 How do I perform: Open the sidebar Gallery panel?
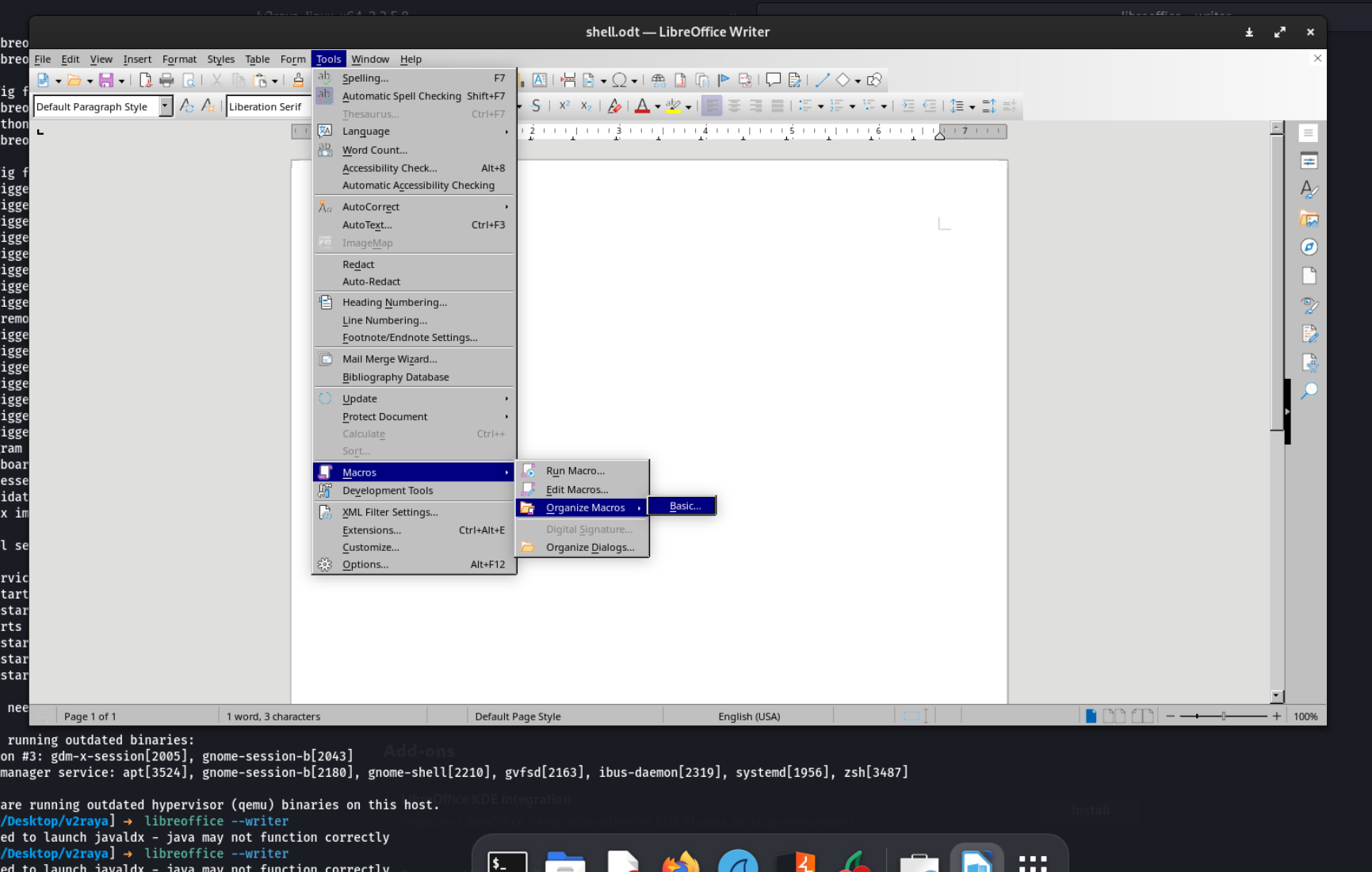[x=1309, y=219]
